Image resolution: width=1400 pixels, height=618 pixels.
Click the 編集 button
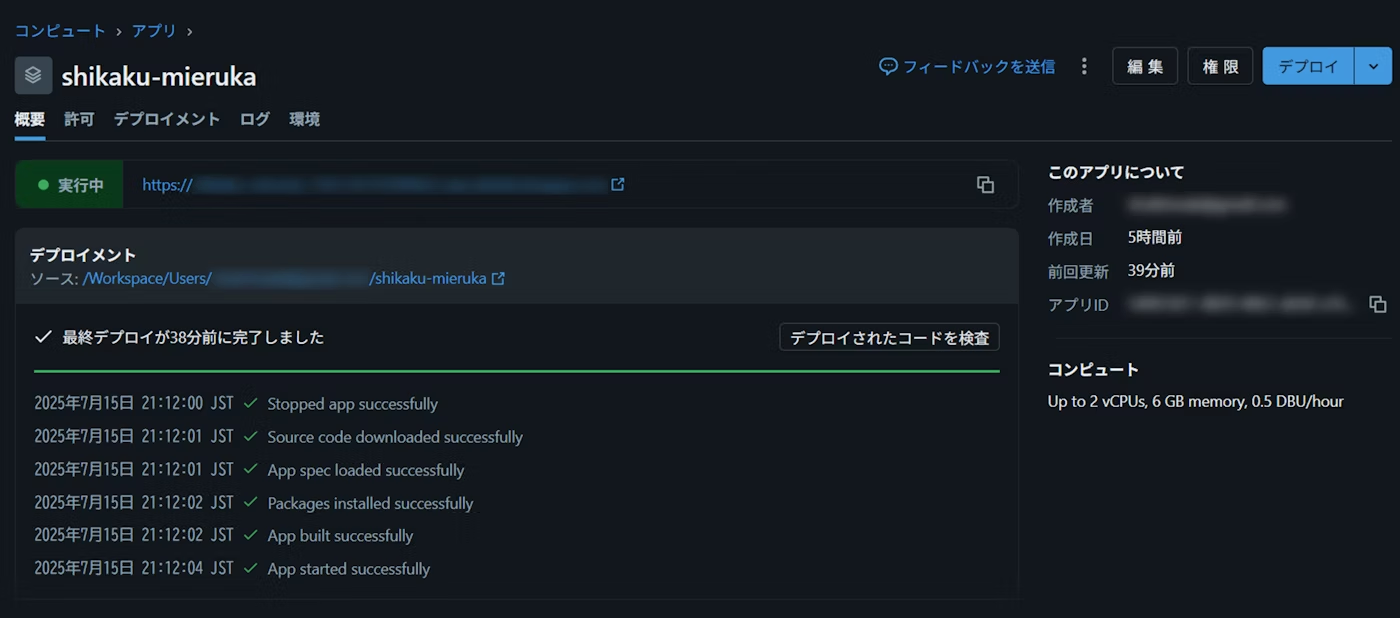coord(1145,66)
